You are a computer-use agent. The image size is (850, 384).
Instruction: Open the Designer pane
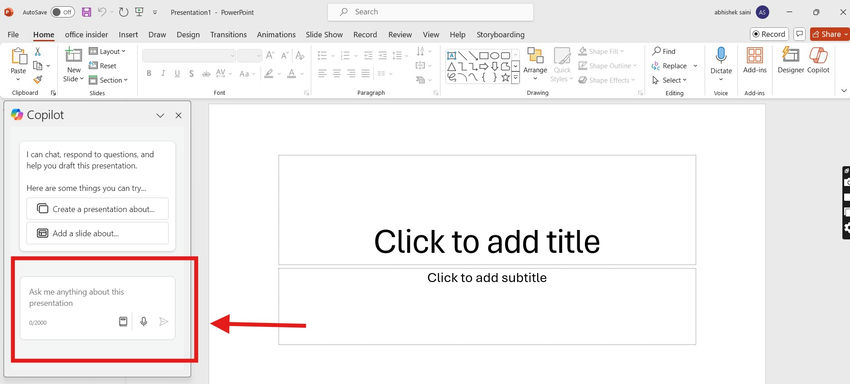(790, 60)
